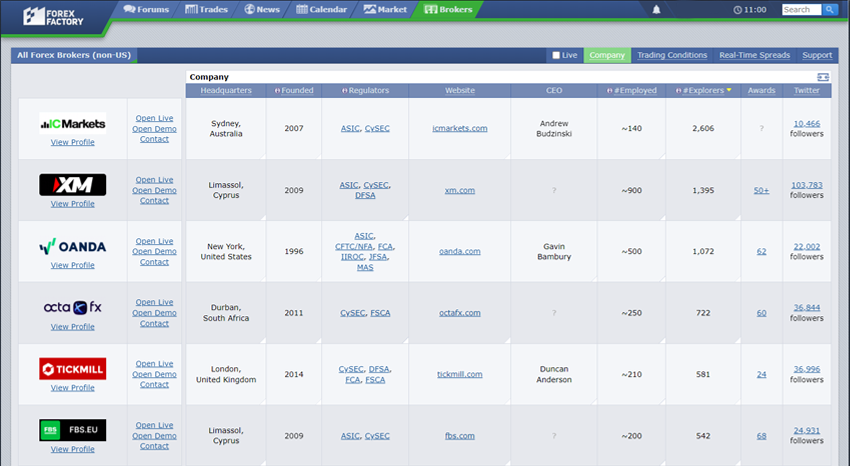Click the clock icon beside 11:00
Viewport: 850px width, 466px height.
[x=737, y=10]
